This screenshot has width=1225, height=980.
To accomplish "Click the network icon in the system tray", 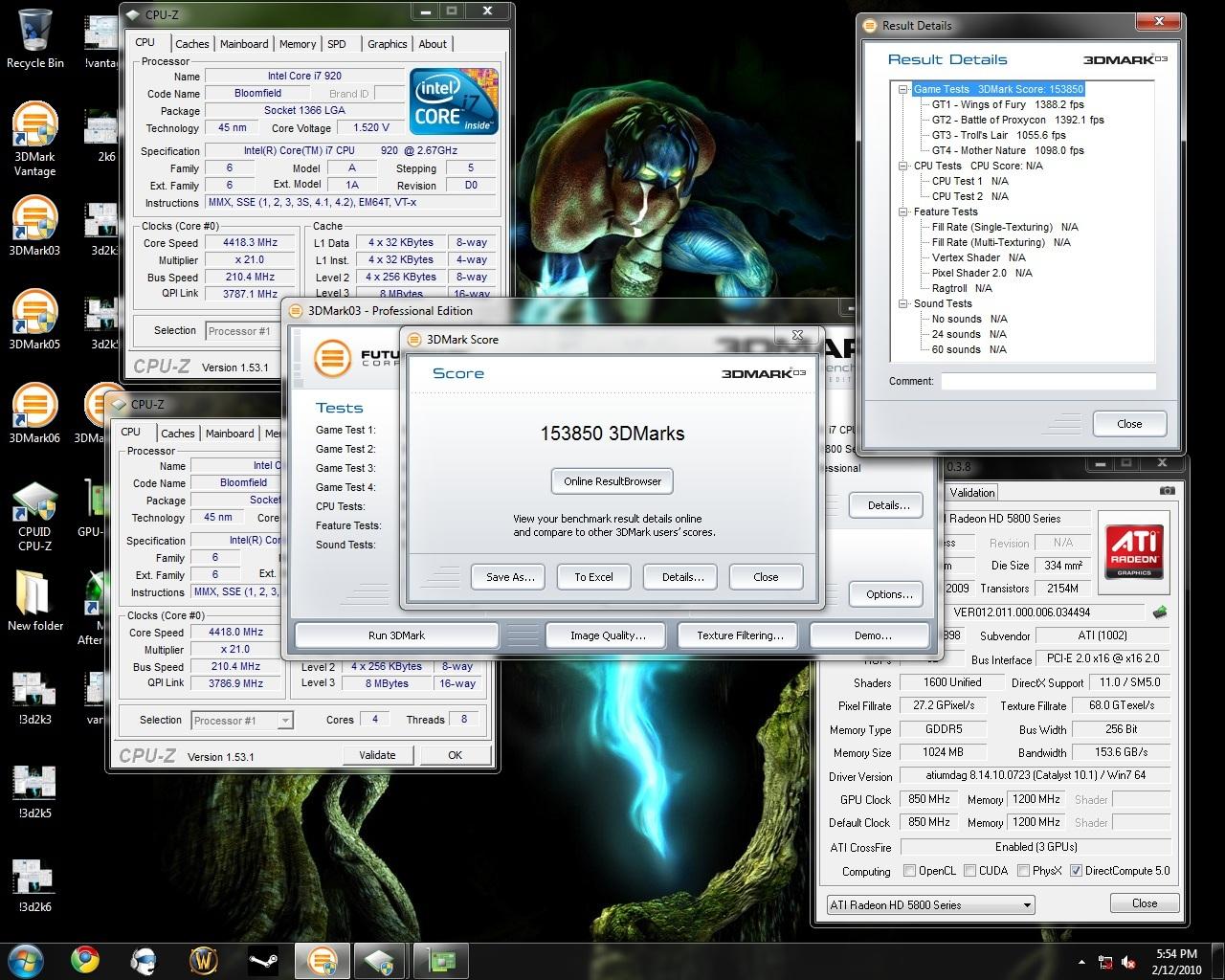I will point(1105,961).
